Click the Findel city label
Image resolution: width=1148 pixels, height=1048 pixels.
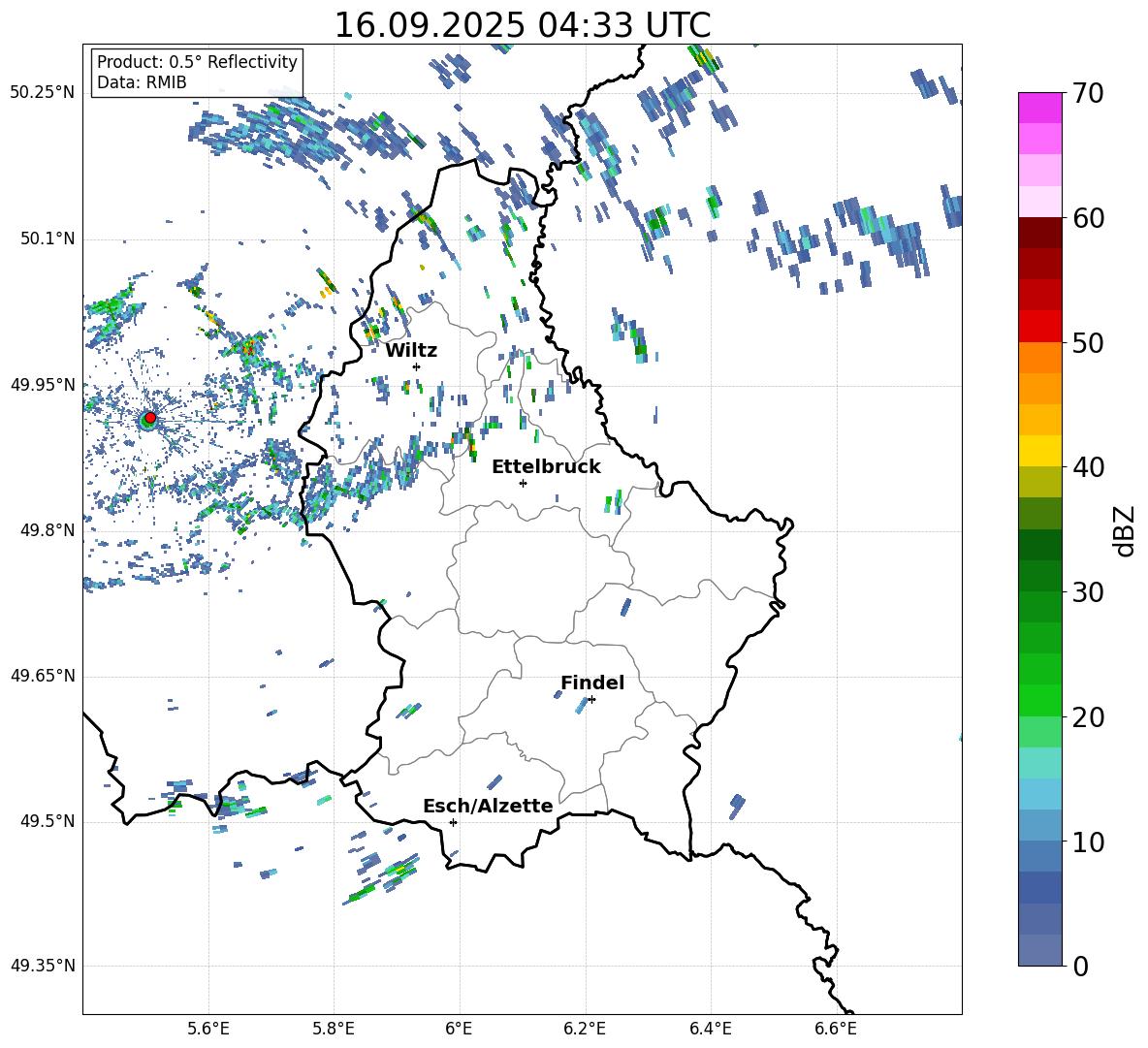tap(591, 683)
